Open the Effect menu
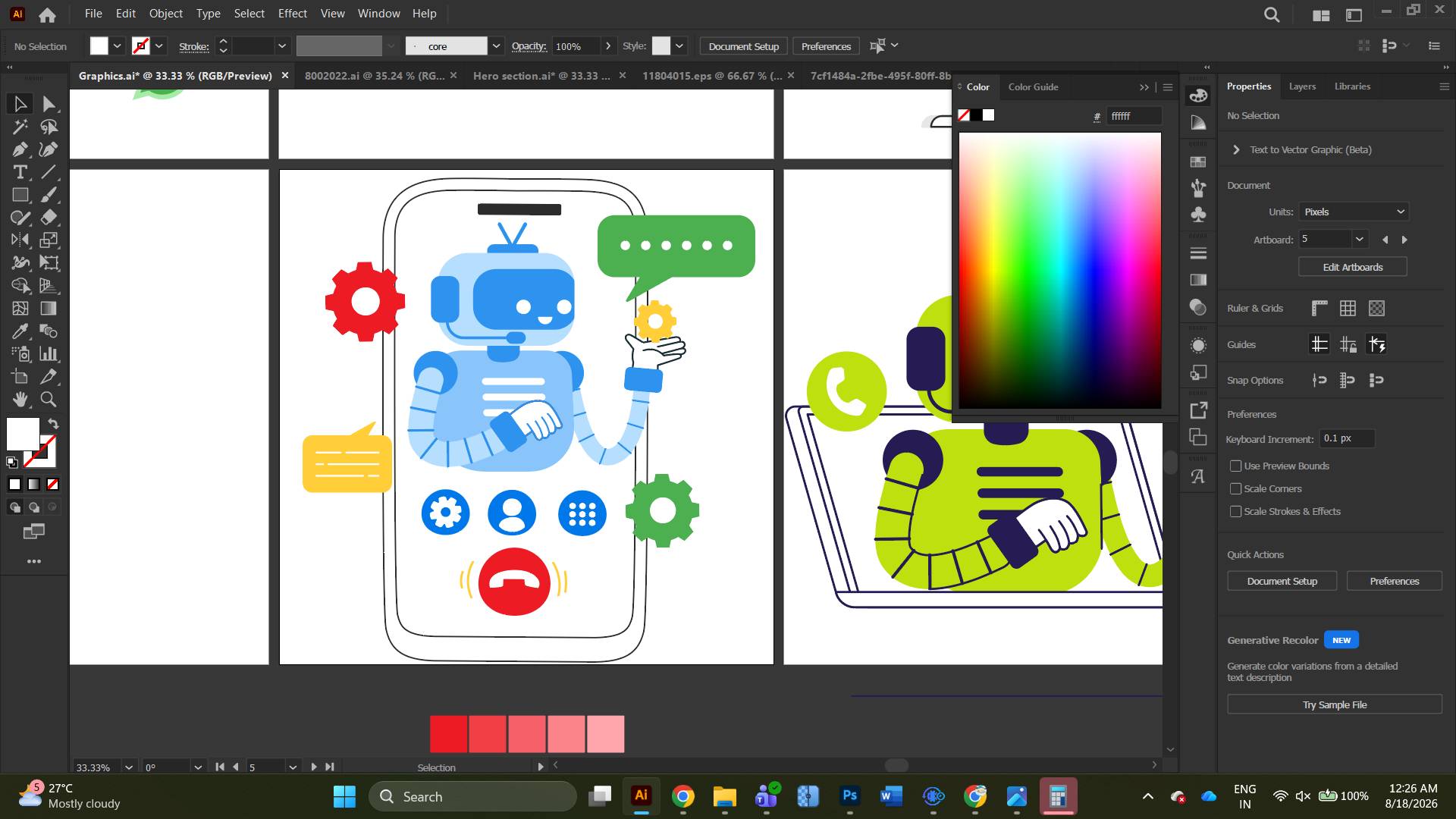The image size is (1456, 819). pos(292,14)
